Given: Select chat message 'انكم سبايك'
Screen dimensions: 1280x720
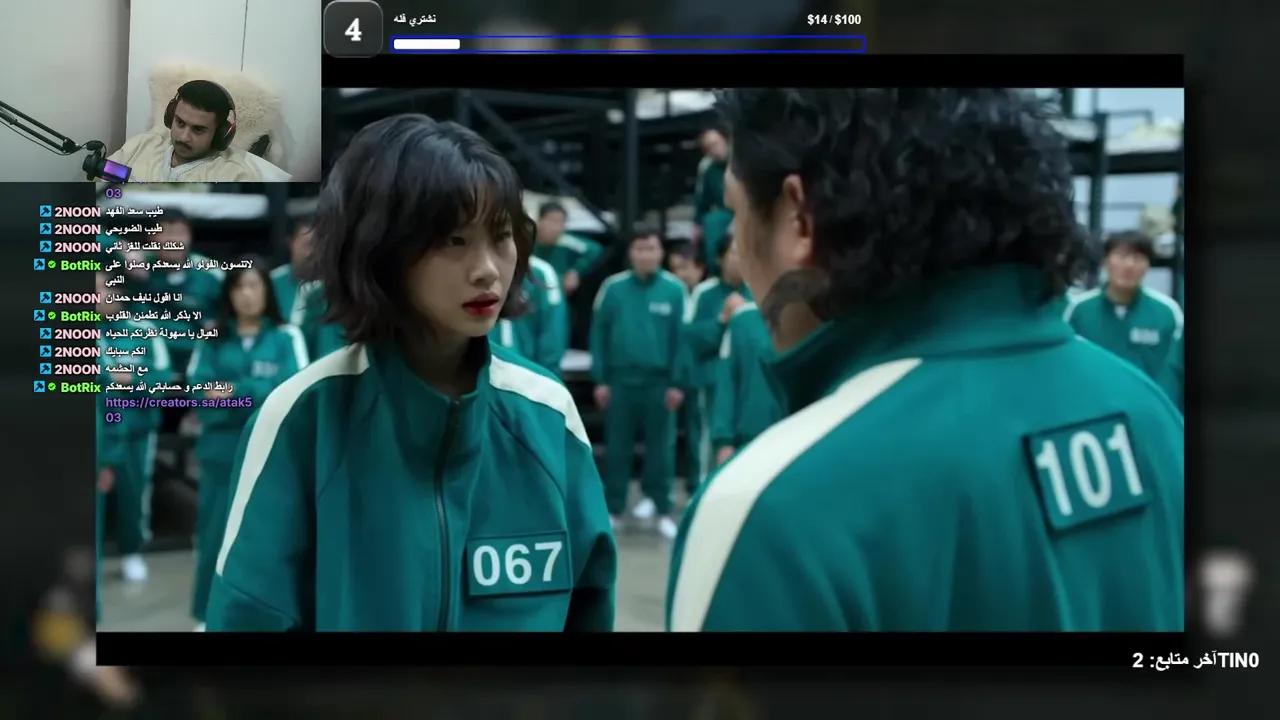Looking at the screenshot, I should (x=125, y=351).
